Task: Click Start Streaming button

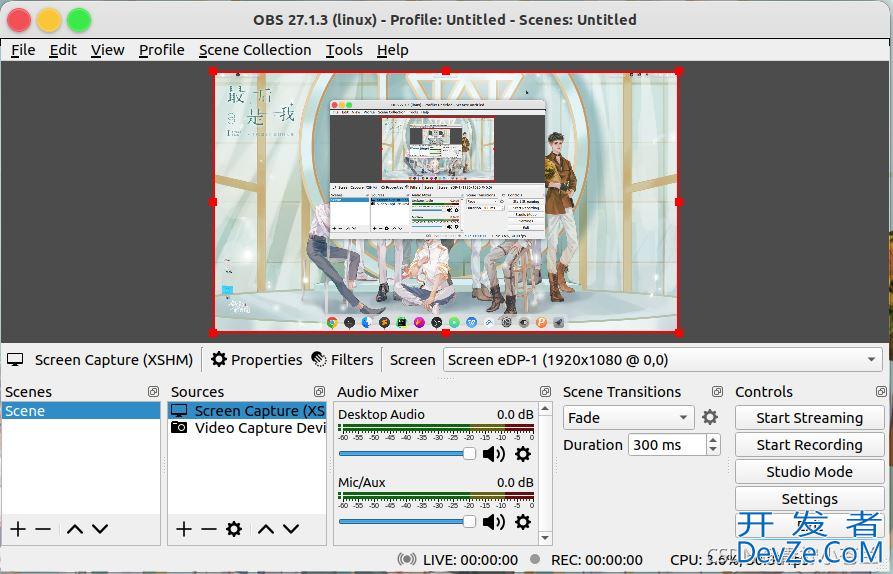Action: click(x=809, y=417)
